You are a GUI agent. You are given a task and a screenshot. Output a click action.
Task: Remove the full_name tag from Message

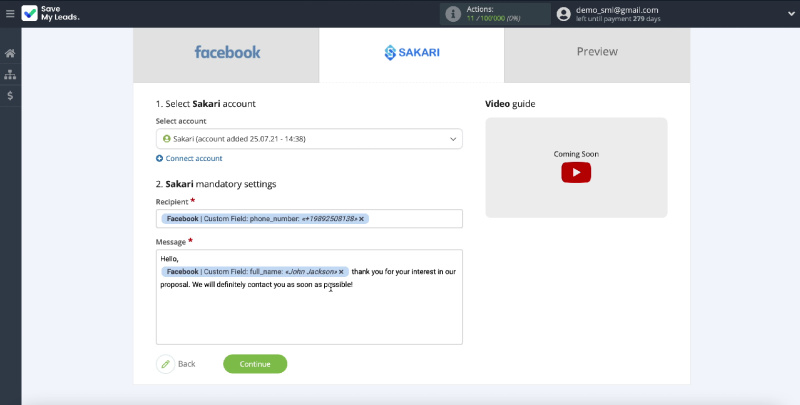(x=341, y=272)
